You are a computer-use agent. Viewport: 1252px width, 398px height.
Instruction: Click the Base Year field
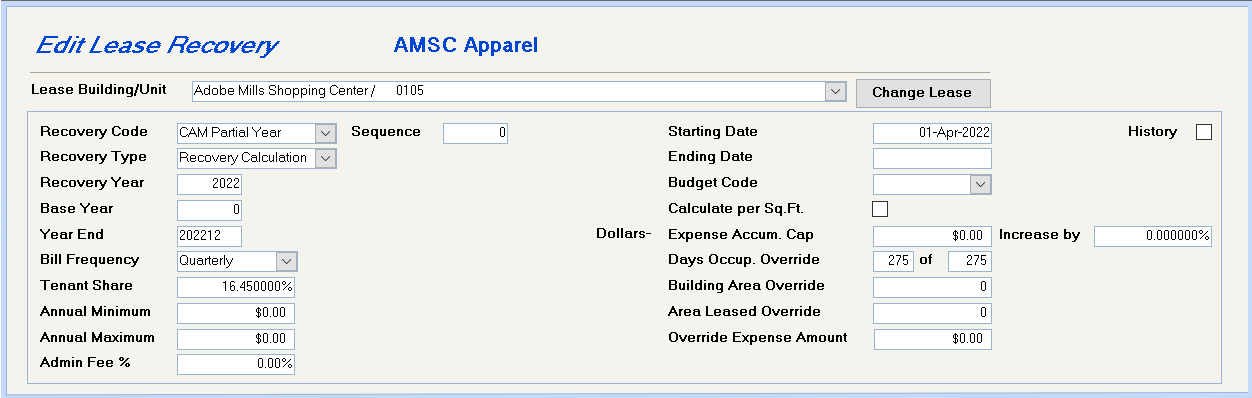[210, 210]
